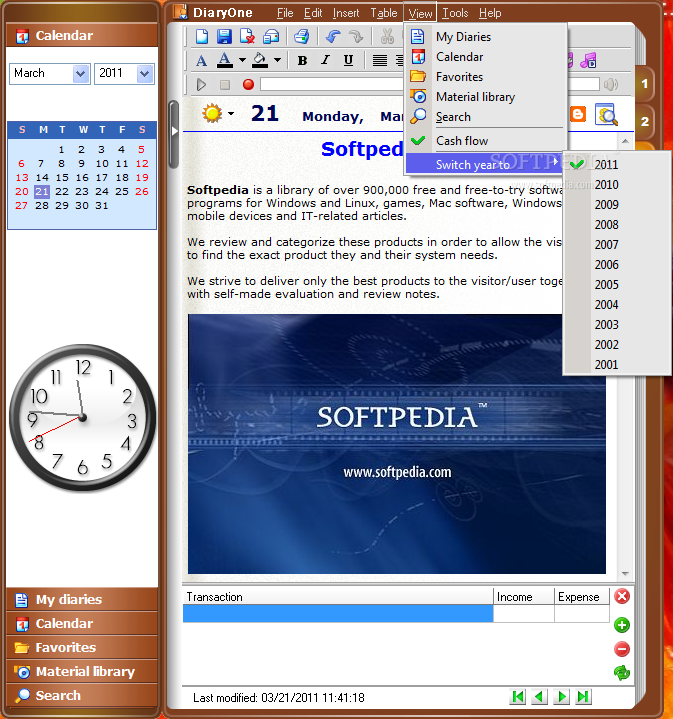Open the year dropdown showing 2011
Image resolution: width=673 pixels, height=719 pixels.
coord(144,74)
